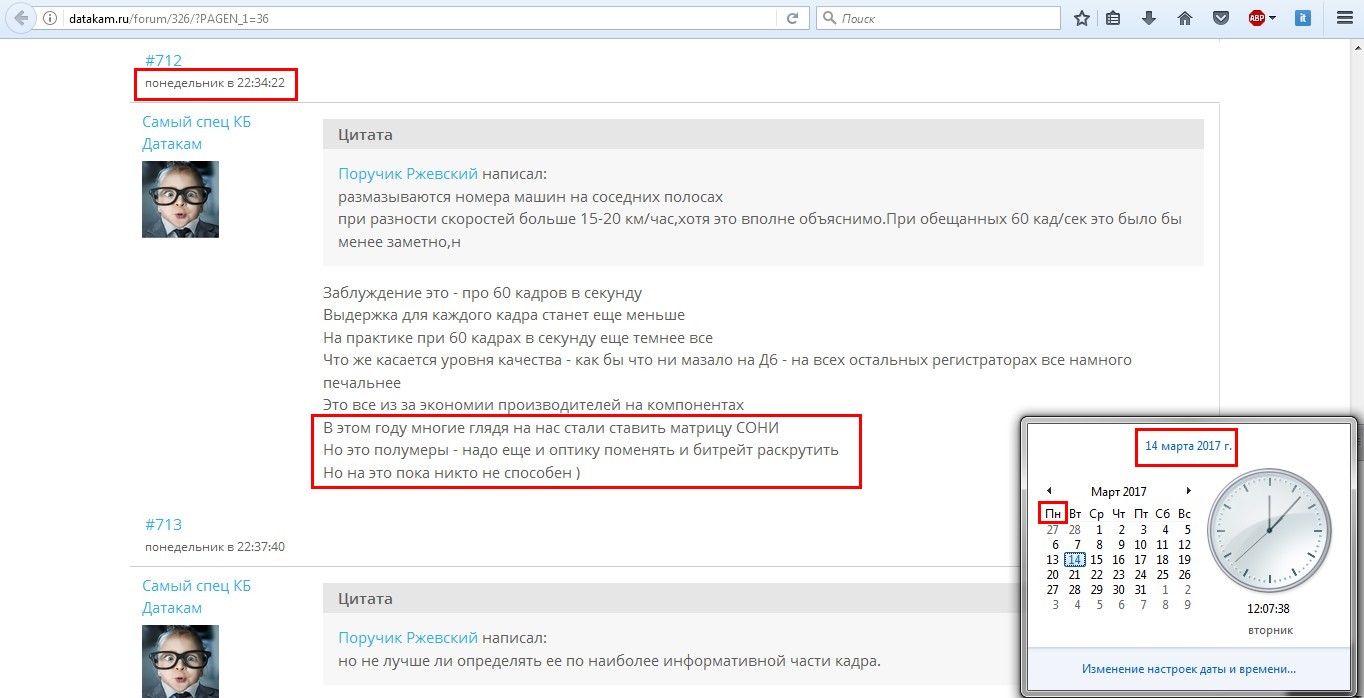Open Изменение настроек даты и времени link
1364x698 pixels.
(1189, 668)
